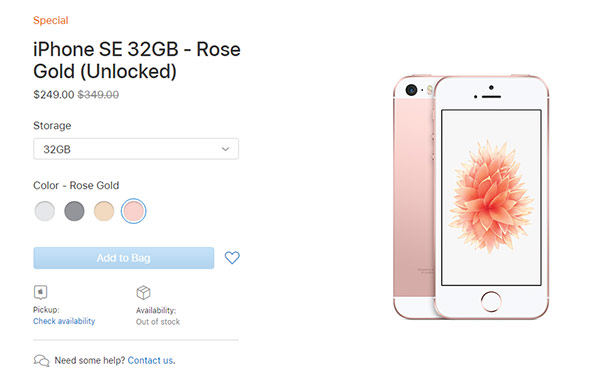
Task: Click the rear camera on the phone image
Action: 411,90
